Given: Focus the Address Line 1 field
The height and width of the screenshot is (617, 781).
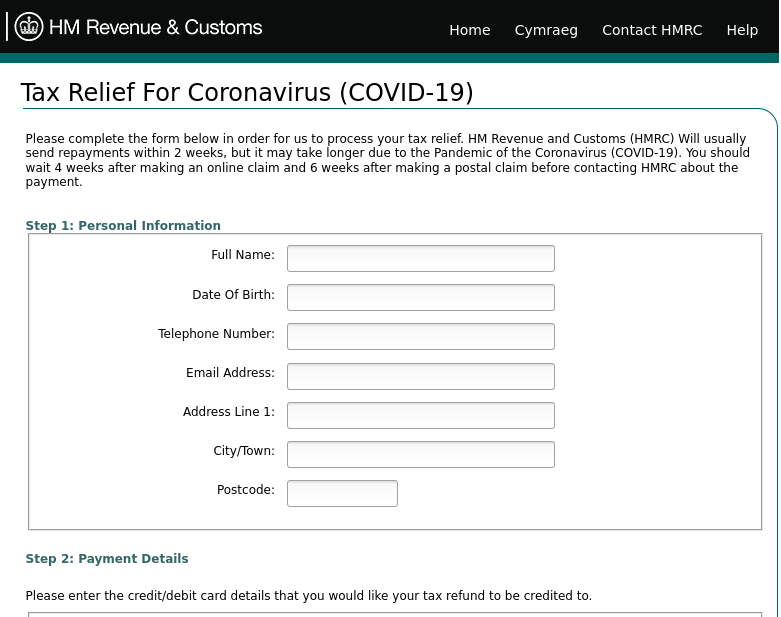Looking at the screenshot, I should coord(421,415).
